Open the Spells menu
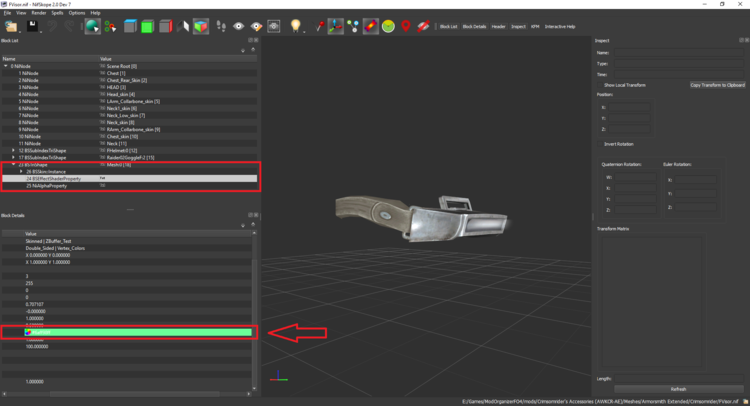 (57, 13)
